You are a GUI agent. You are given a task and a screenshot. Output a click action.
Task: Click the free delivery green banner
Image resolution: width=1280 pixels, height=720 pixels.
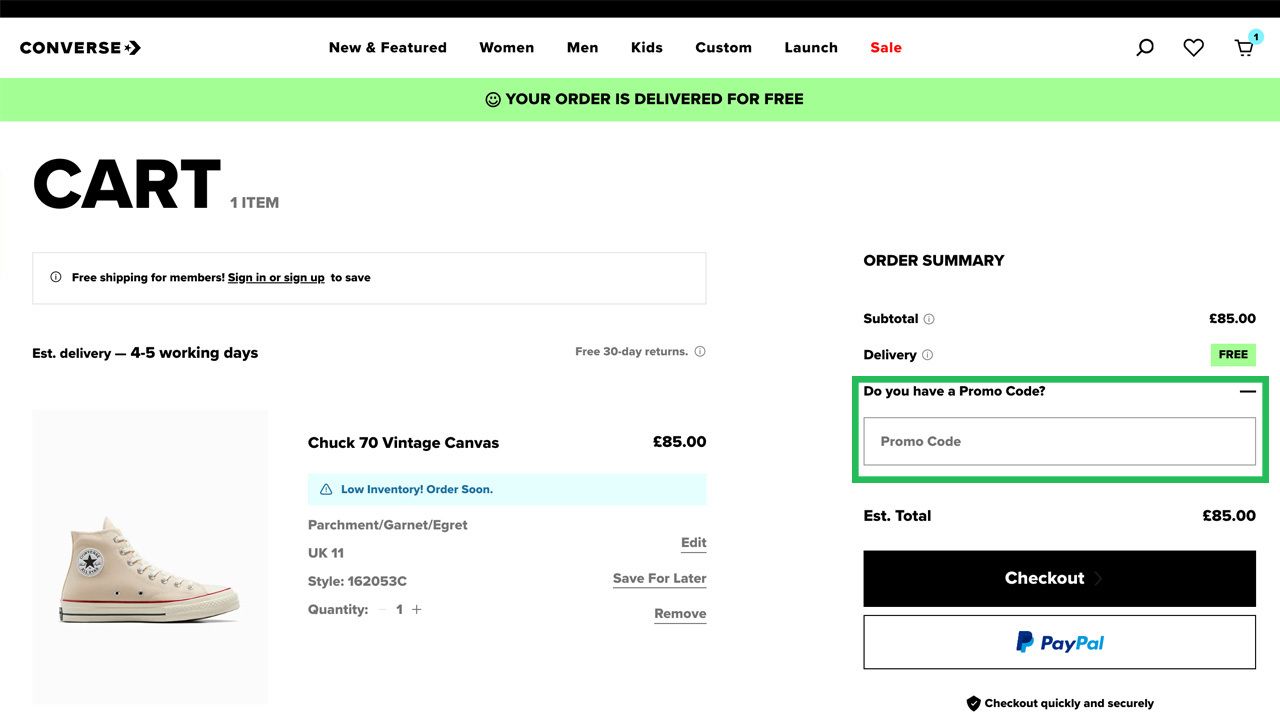coord(640,99)
